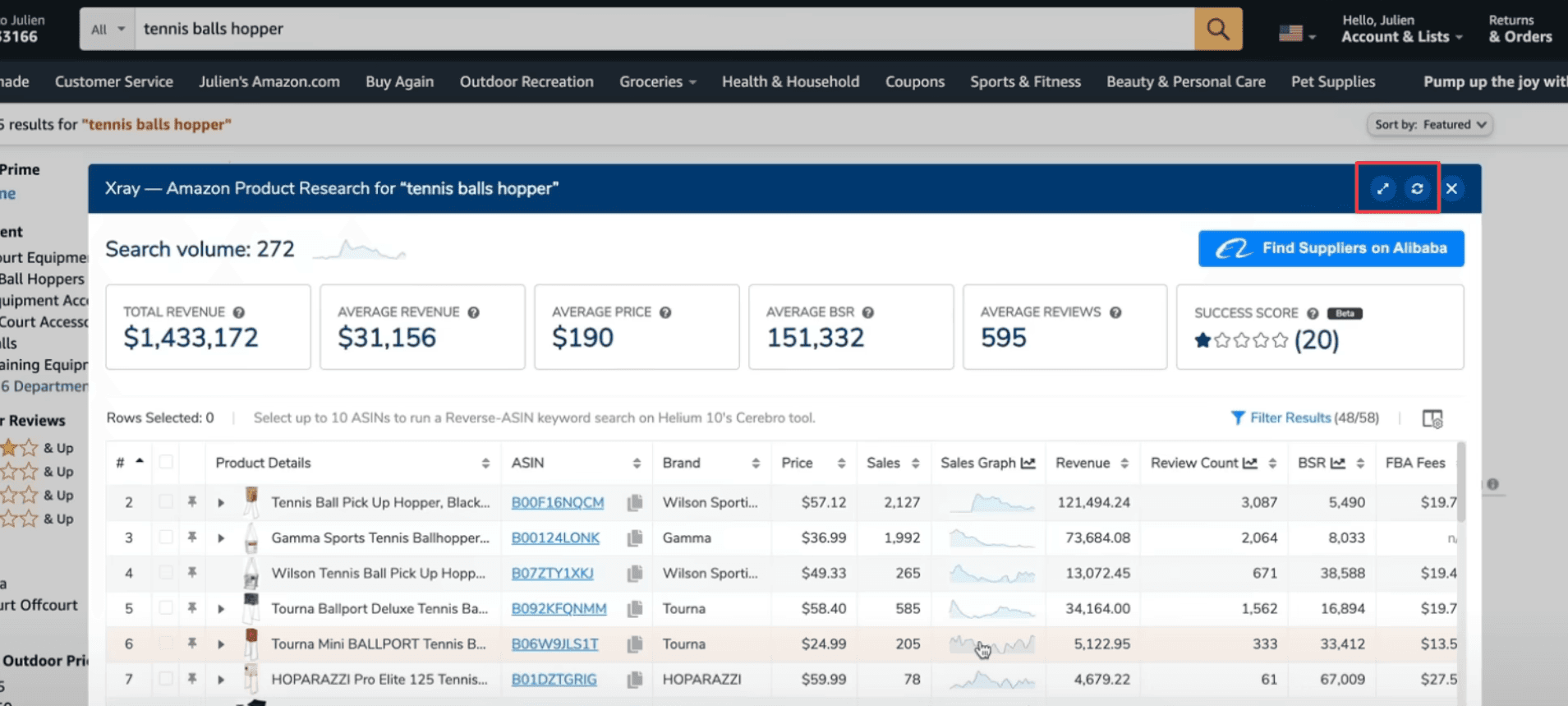The width and height of the screenshot is (1568, 706).
Task: Click the Xray table vertical scrollbar
Action: (x=1460, y=483)
